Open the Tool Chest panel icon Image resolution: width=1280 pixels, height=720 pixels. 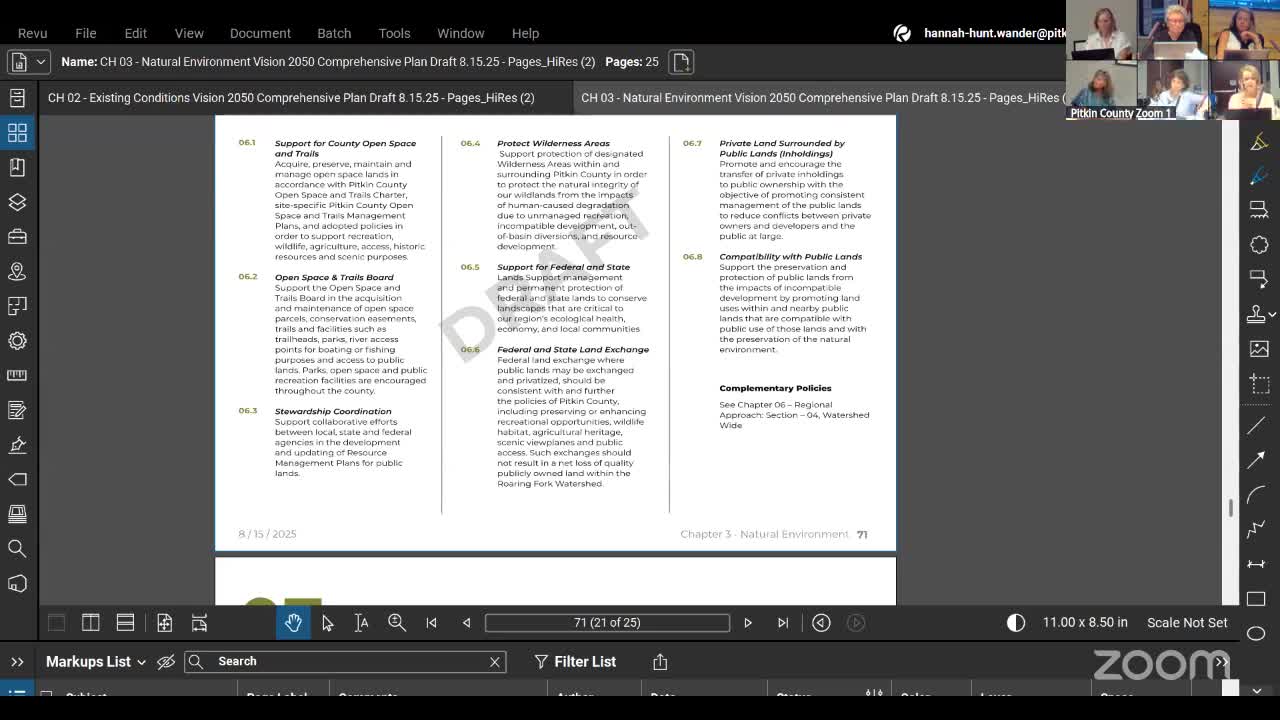(17, 236)
